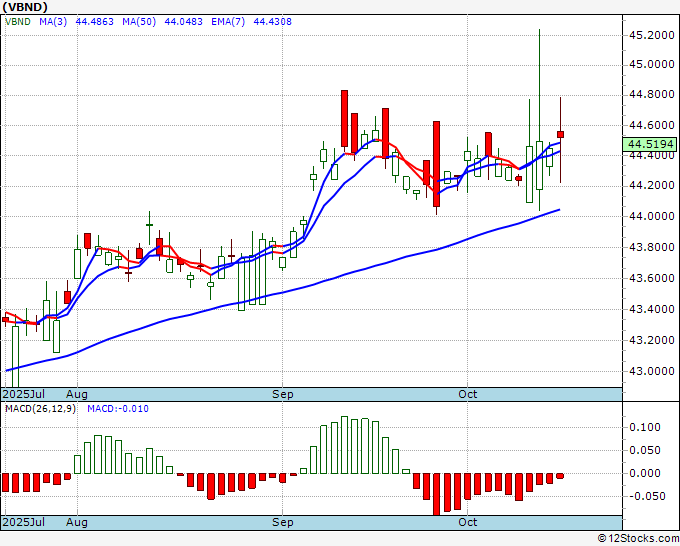Click Sep on MACD date axis
The width and height of the screenshot is (680, 546).
point(283,522)
